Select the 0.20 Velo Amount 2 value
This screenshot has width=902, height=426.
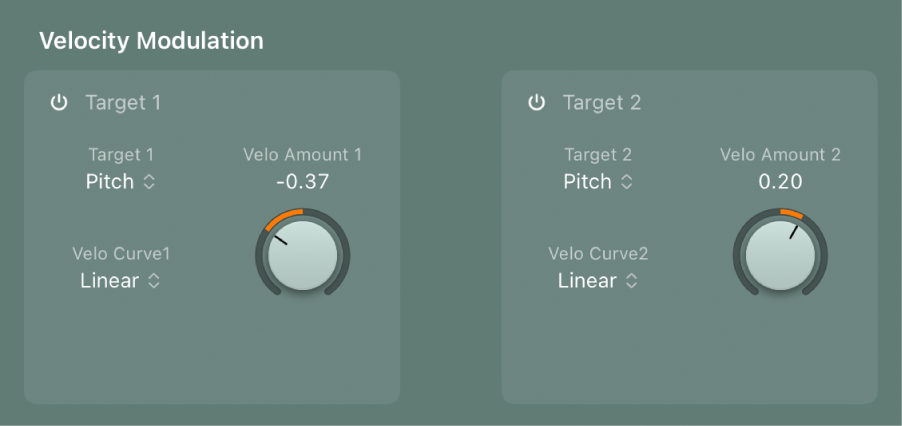click(781, 182)
